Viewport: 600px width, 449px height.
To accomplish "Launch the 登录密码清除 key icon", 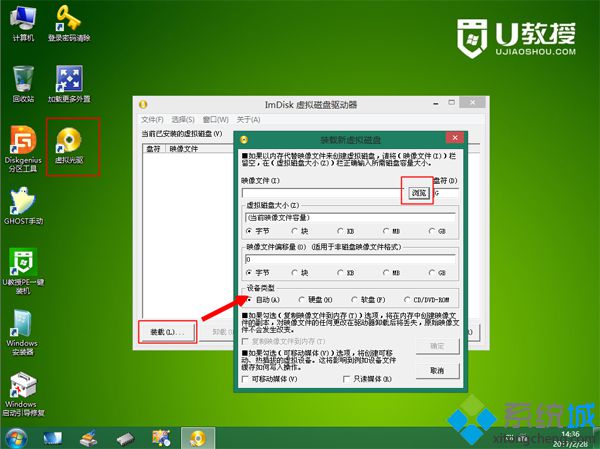I will pyautogui.click(x=69, y=24).
